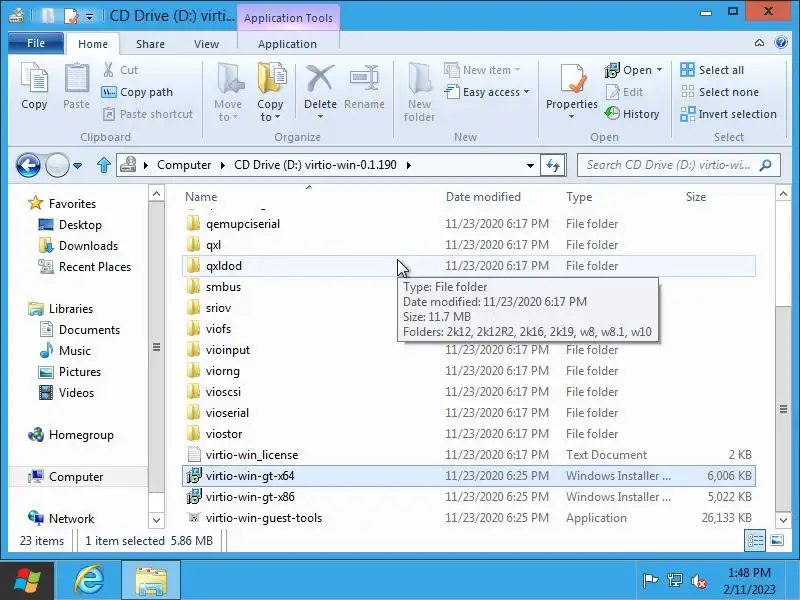Screen dimensions: 800x600
Task: Open the recent locations dropdown arrow
Action: click(78, 166)
